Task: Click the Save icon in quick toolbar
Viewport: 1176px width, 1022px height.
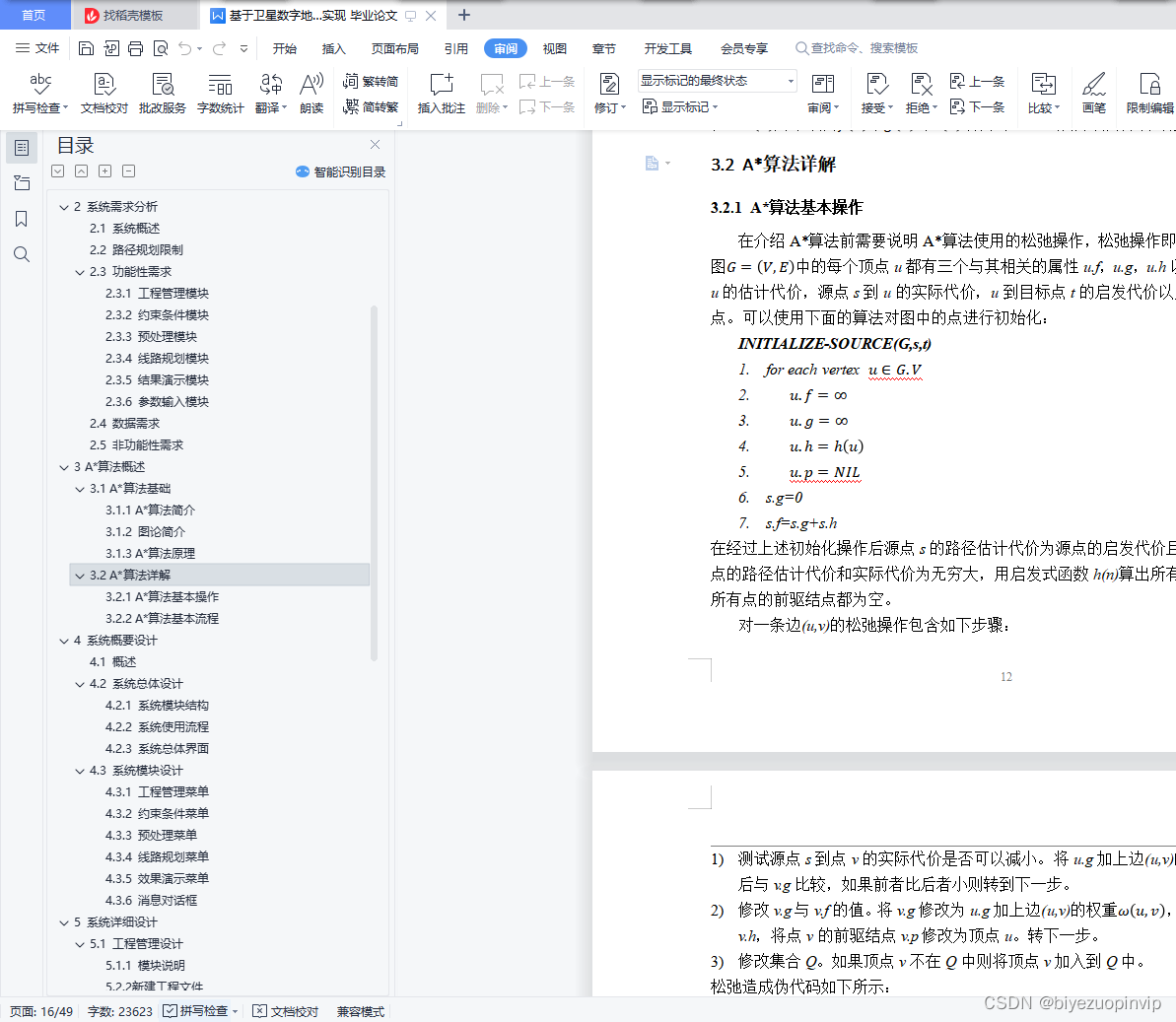Action: (x=86, y=48)
